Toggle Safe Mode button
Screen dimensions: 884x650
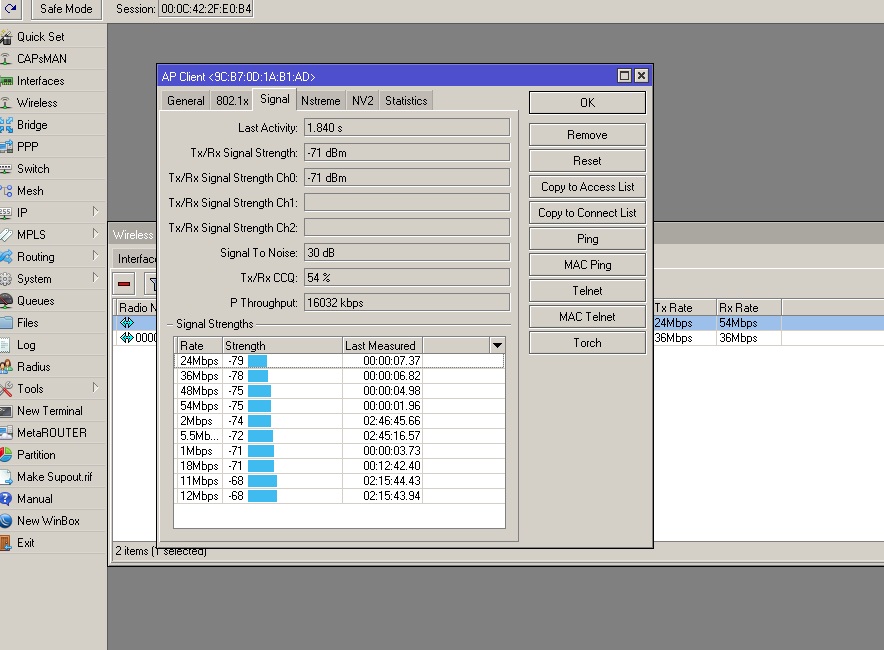click(66, 9)
